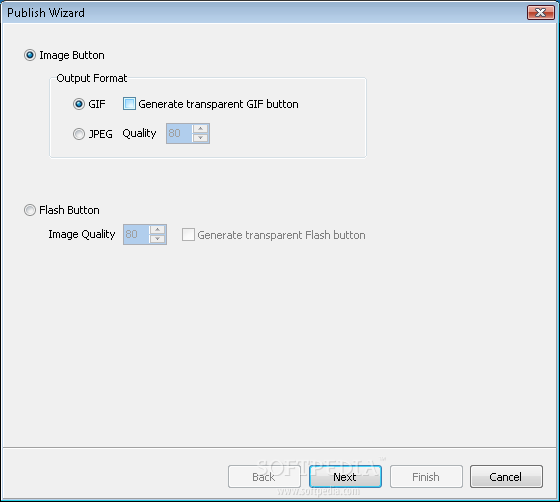Click the JPEG Quality value field
This screenshot has height=502, width=560.
179,134
